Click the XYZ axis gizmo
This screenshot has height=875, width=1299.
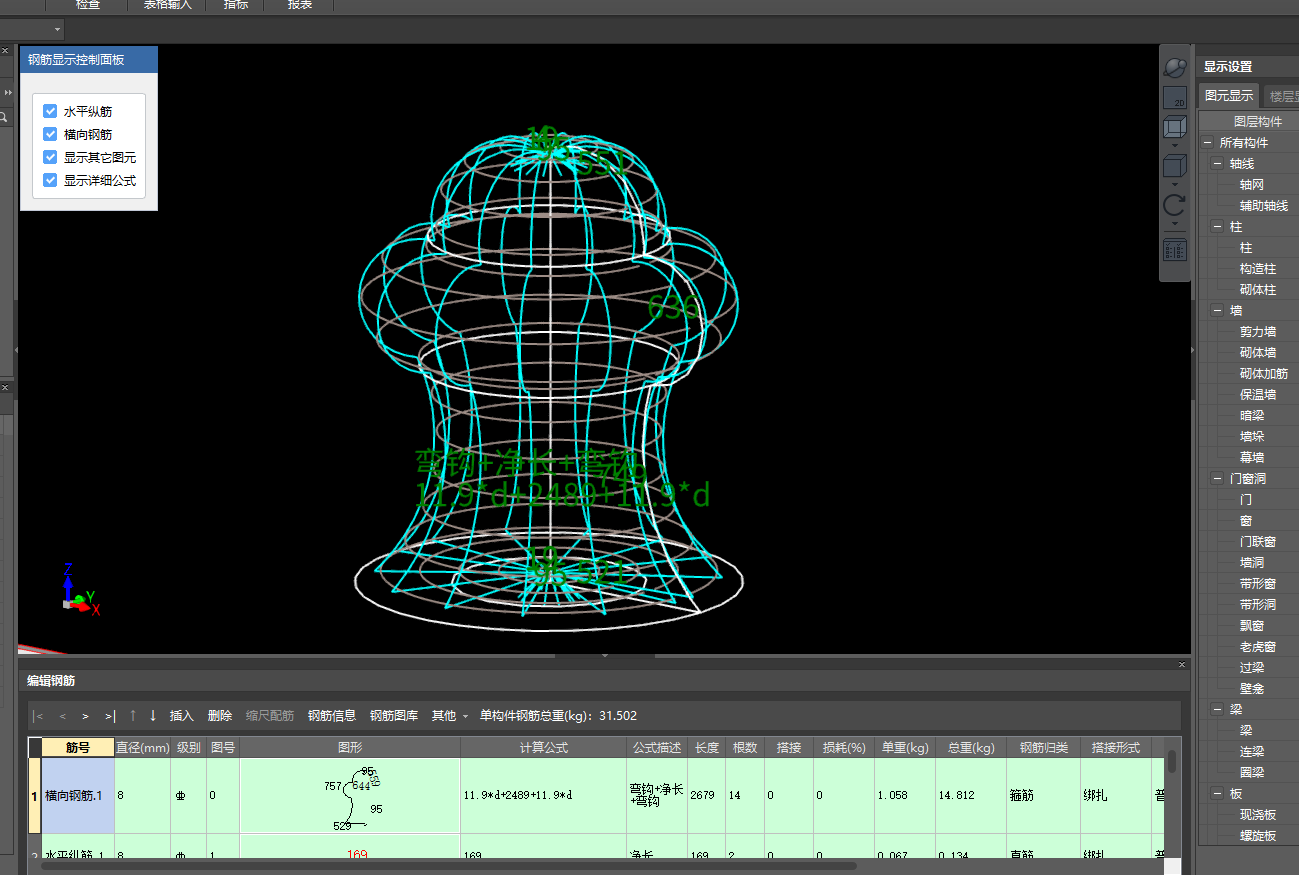coord(78,590)
